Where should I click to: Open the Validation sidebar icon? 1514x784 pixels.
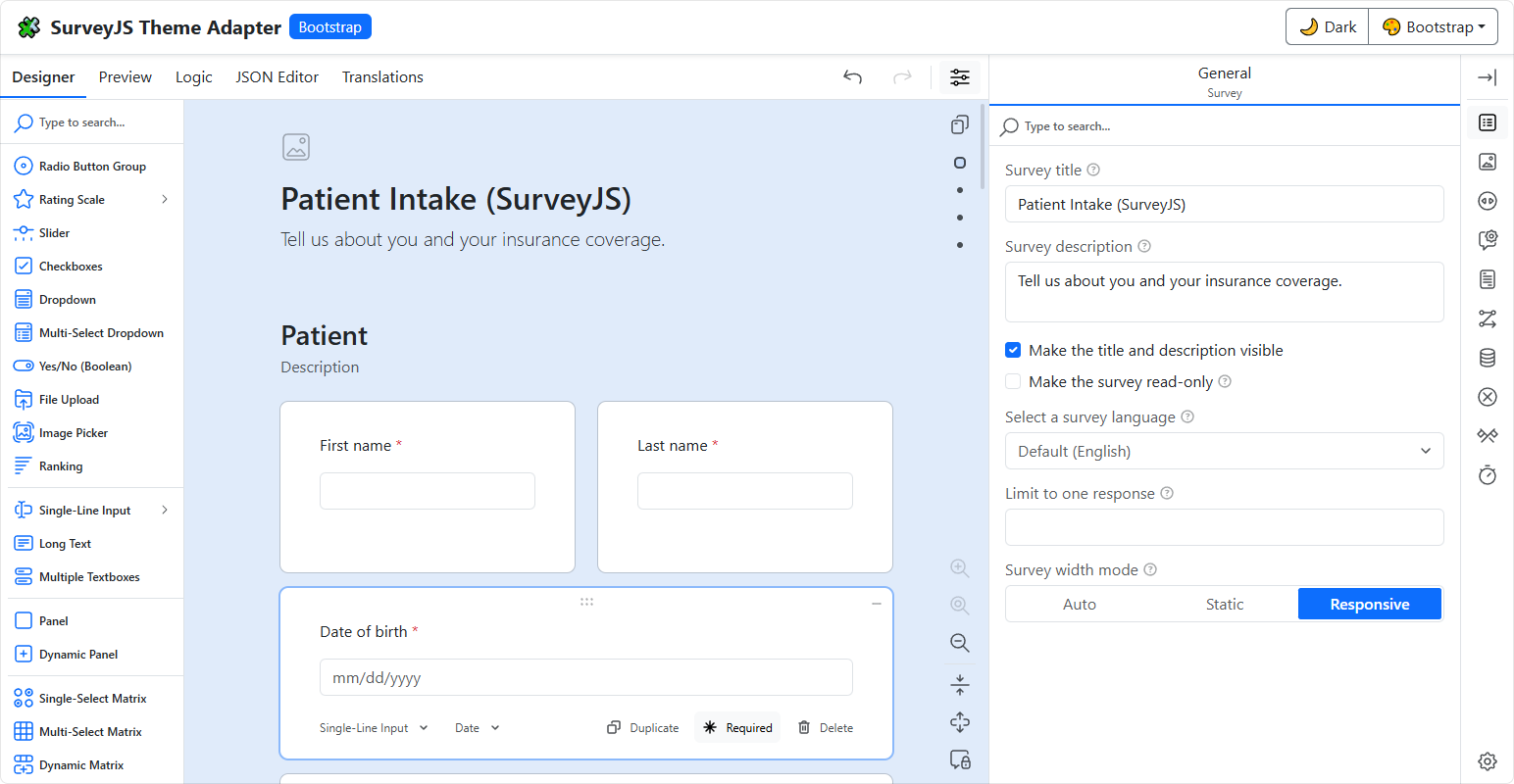tap(1488, 397)
